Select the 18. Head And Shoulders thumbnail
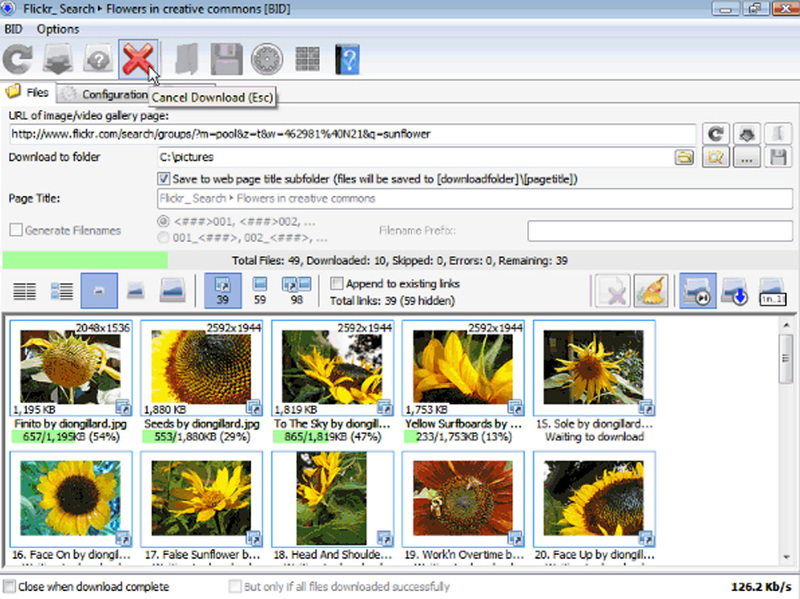Screen dimensions: 800x599 point(332,498)
